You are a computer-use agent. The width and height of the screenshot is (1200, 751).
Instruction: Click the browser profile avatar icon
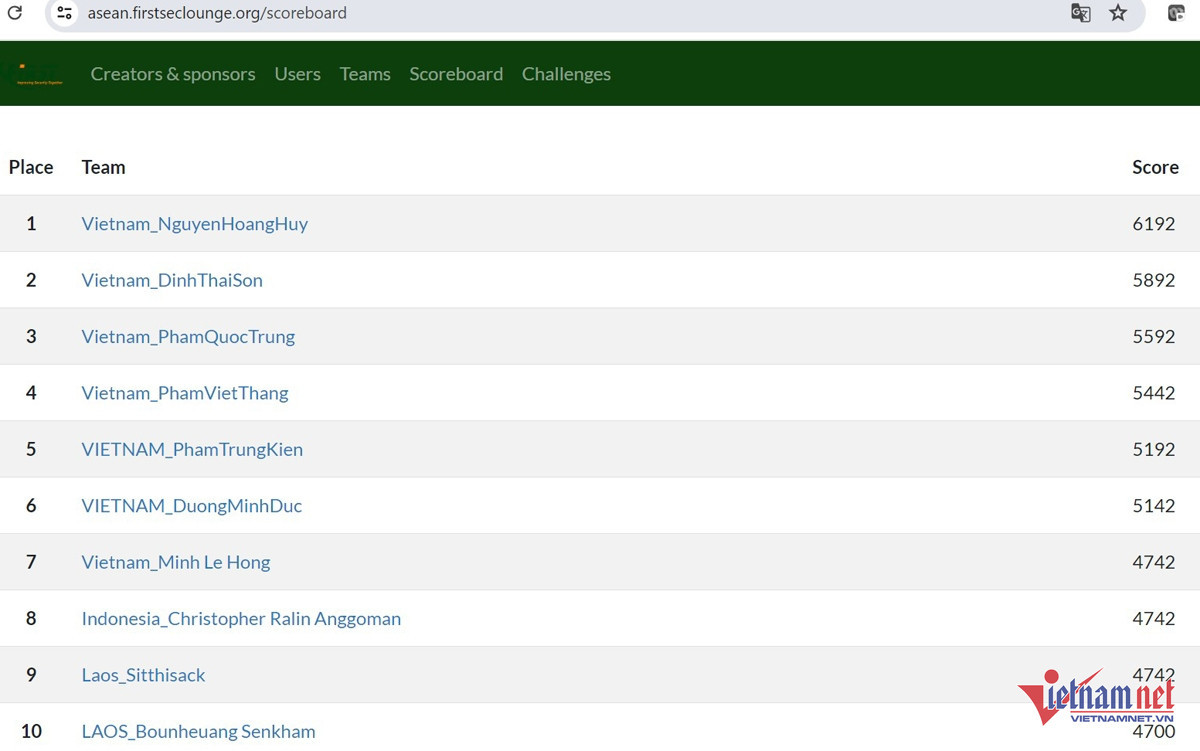[1177, 13]
